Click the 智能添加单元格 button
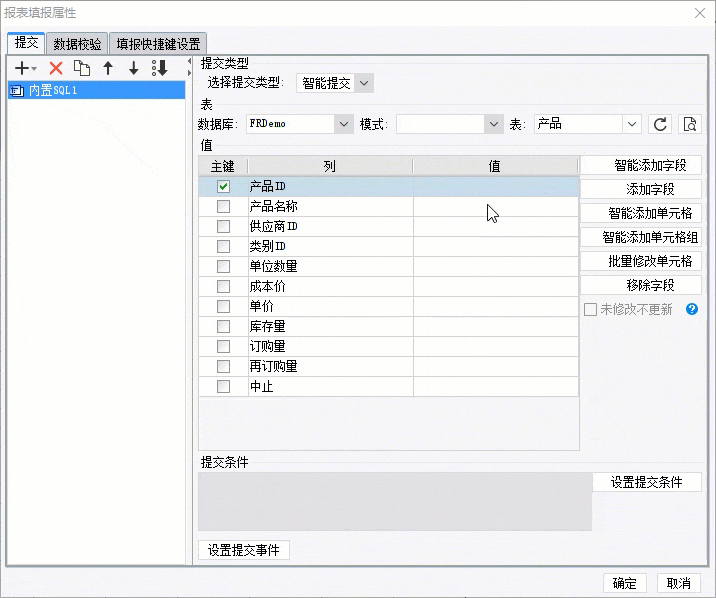The width and height of the screenshot is (716, 598). [641, 213]
